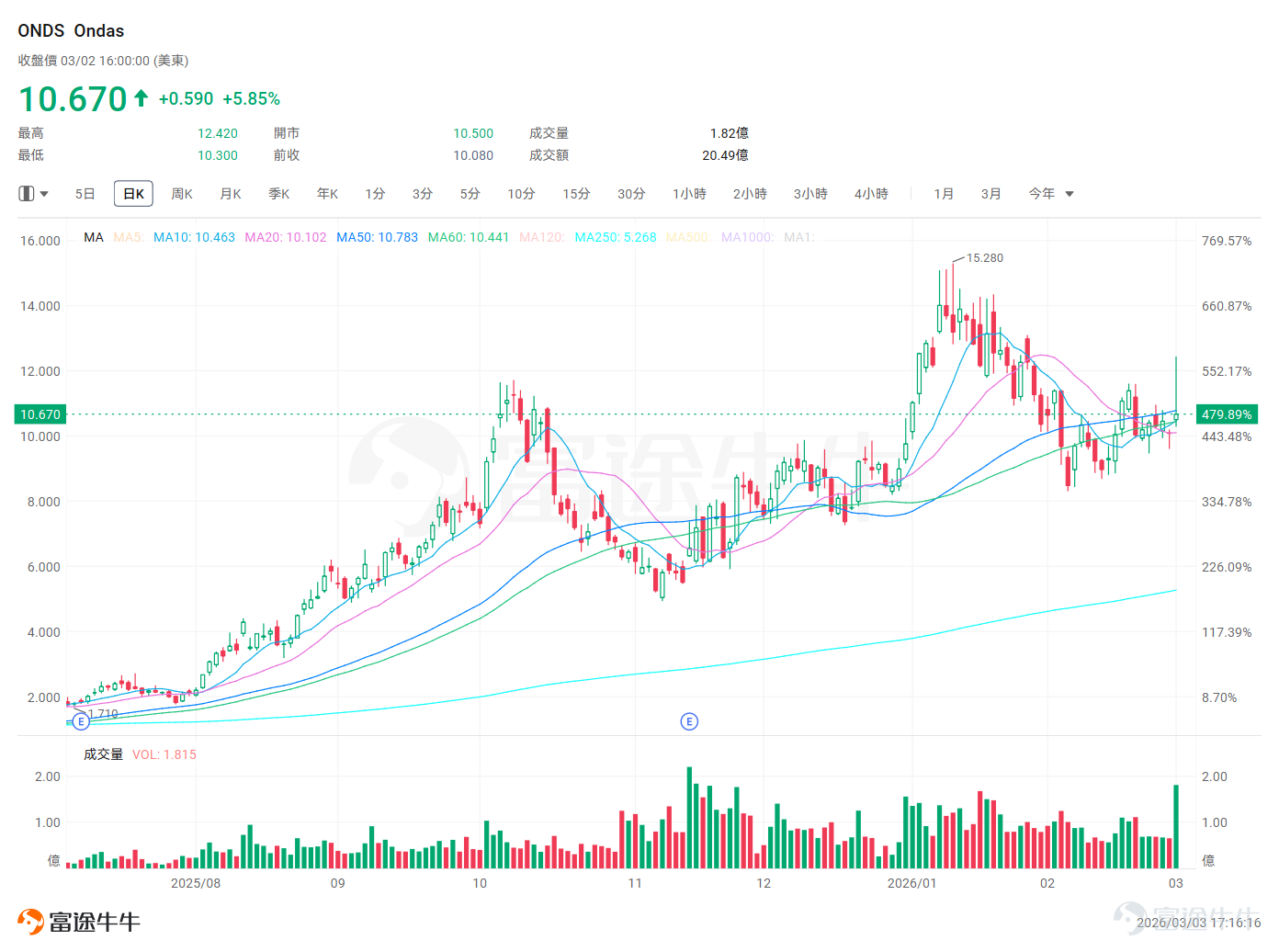
Task: Toggle the MA5 line
Action: [x=129, y=237]
